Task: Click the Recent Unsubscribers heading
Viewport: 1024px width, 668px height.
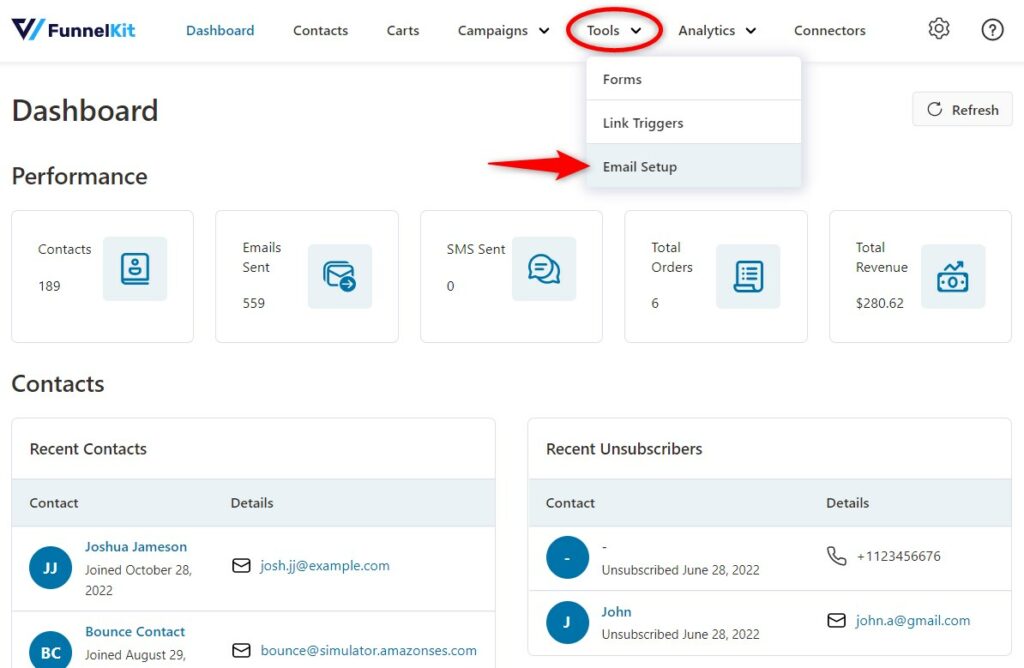Action: click(624, 449)
